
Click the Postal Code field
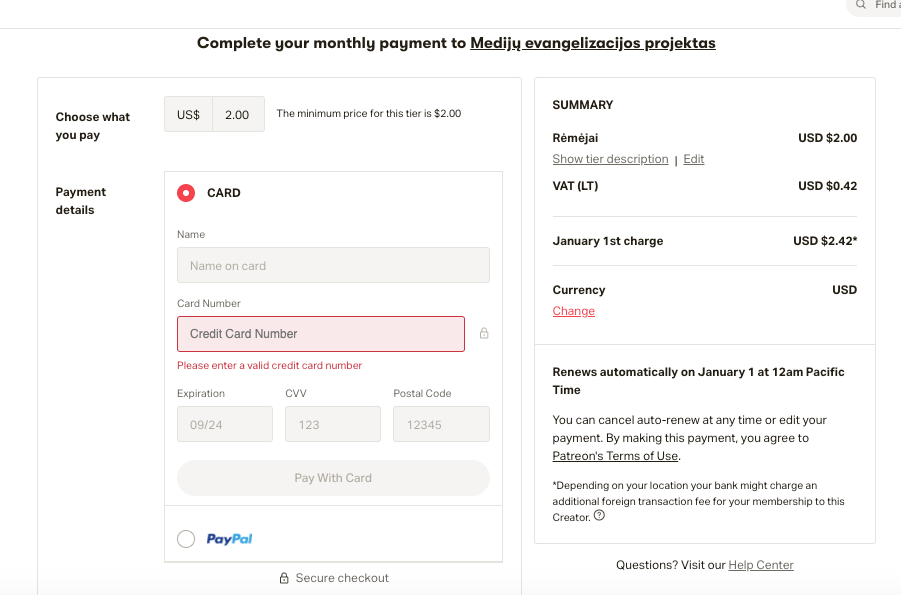pos(441,424)
